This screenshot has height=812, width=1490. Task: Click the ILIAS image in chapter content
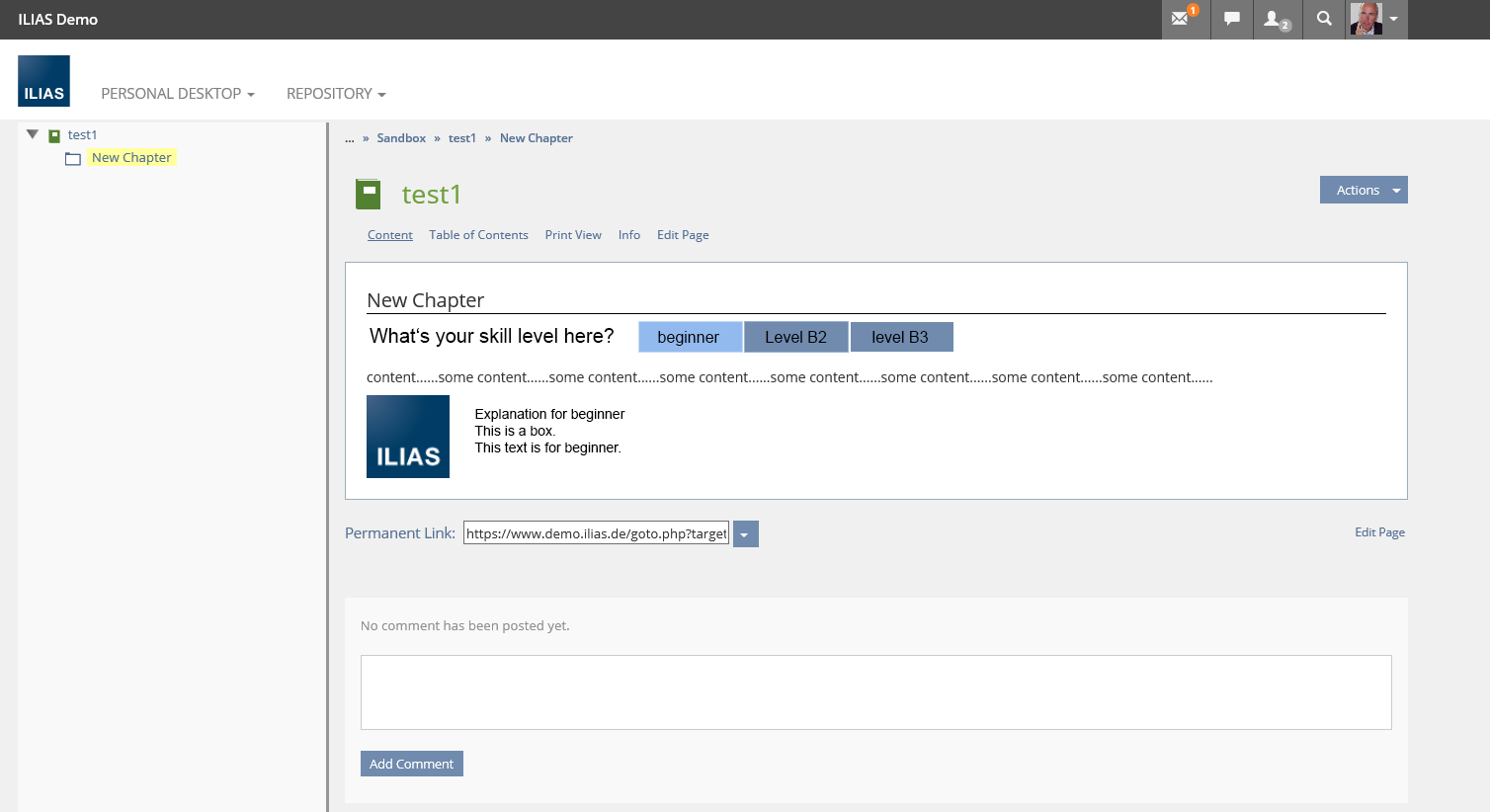pyautogui.click(x=407, y=437)
